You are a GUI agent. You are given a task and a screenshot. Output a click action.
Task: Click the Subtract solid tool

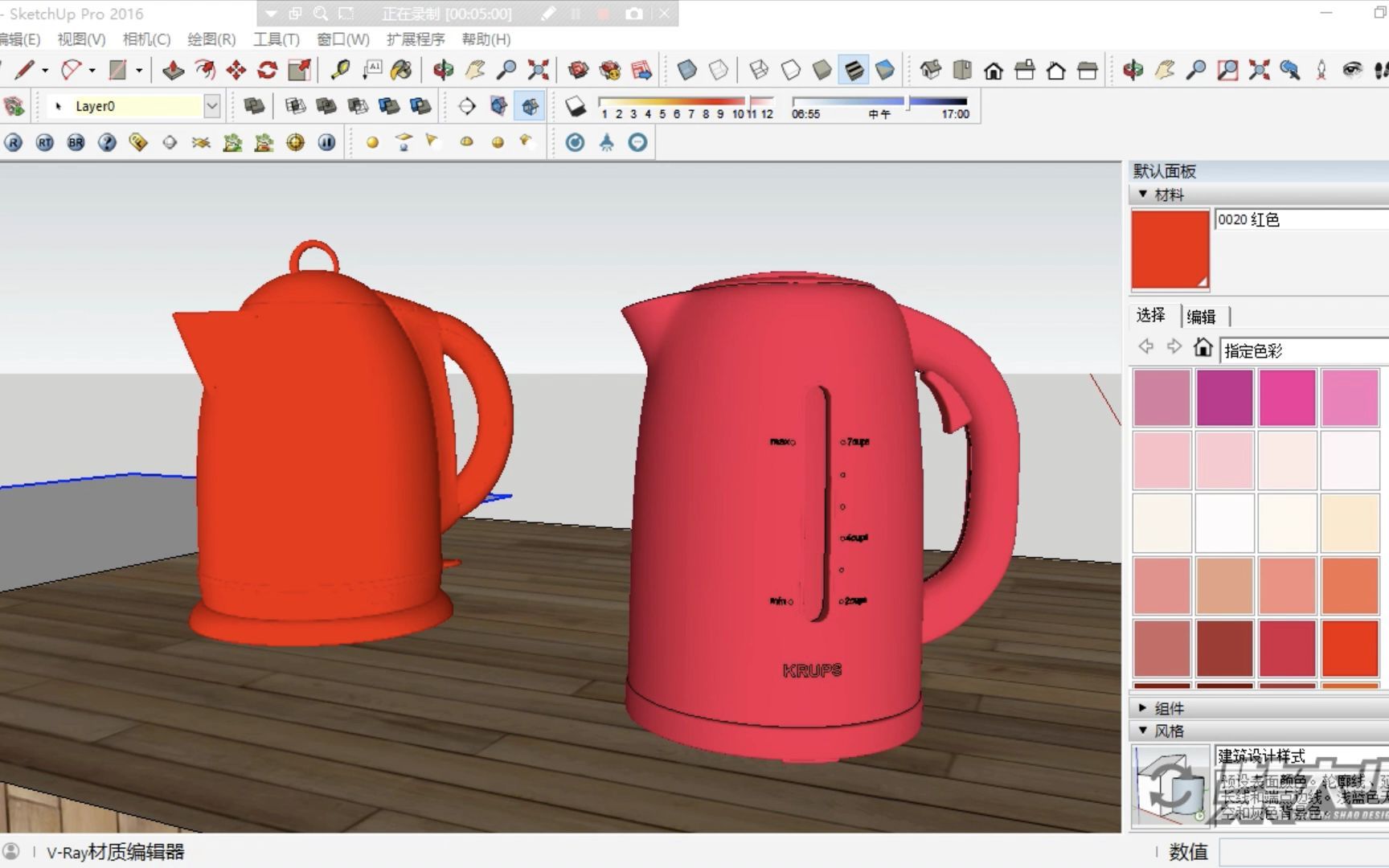[358, 106]
